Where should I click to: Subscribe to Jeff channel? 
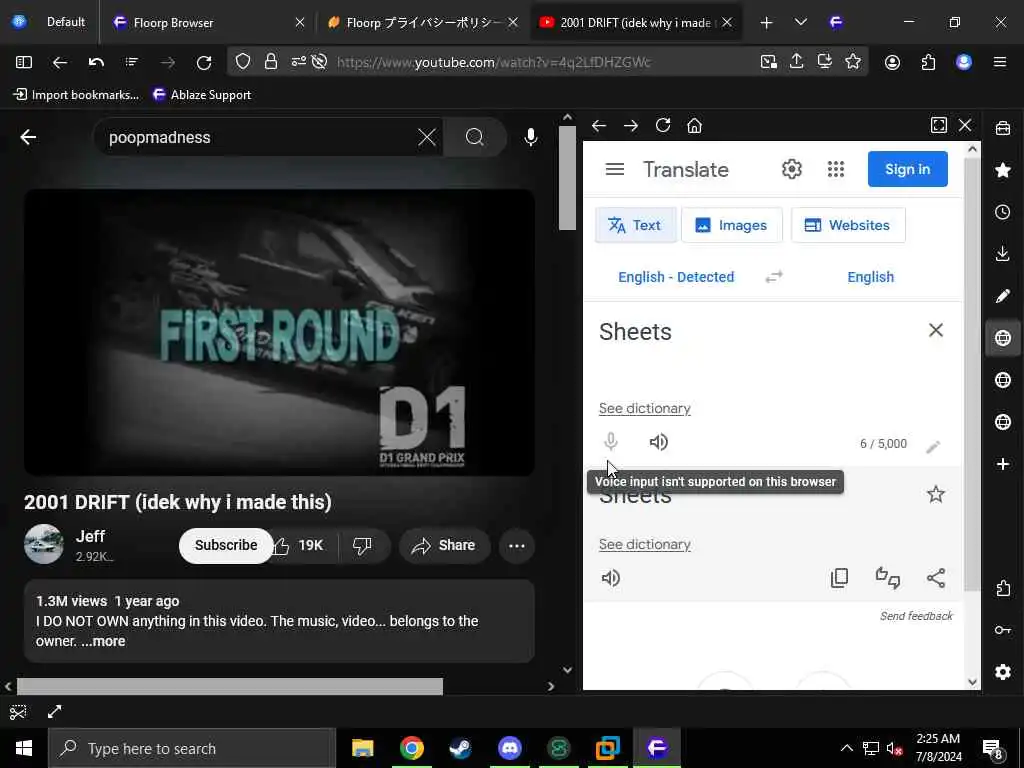(226, 545)
